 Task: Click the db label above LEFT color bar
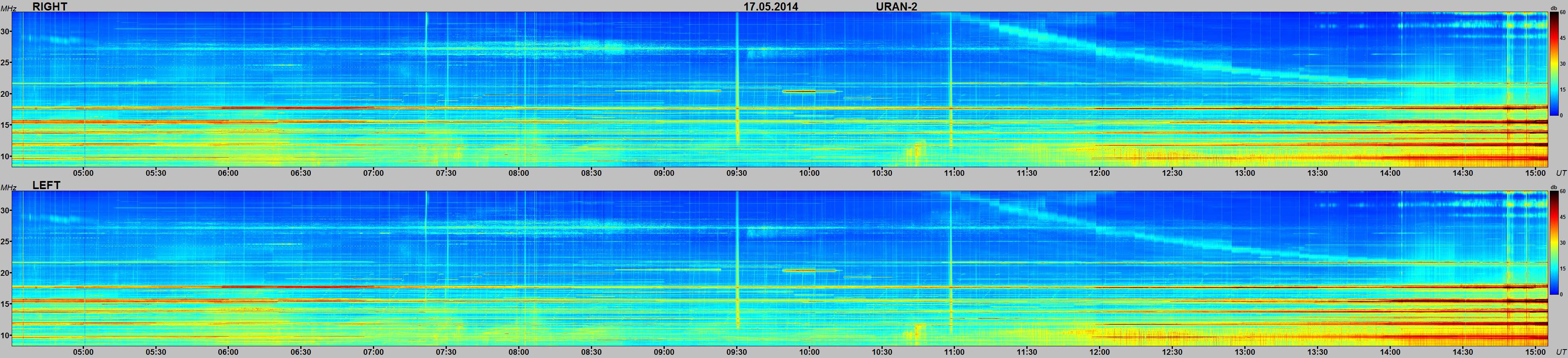coord(1553,187)
